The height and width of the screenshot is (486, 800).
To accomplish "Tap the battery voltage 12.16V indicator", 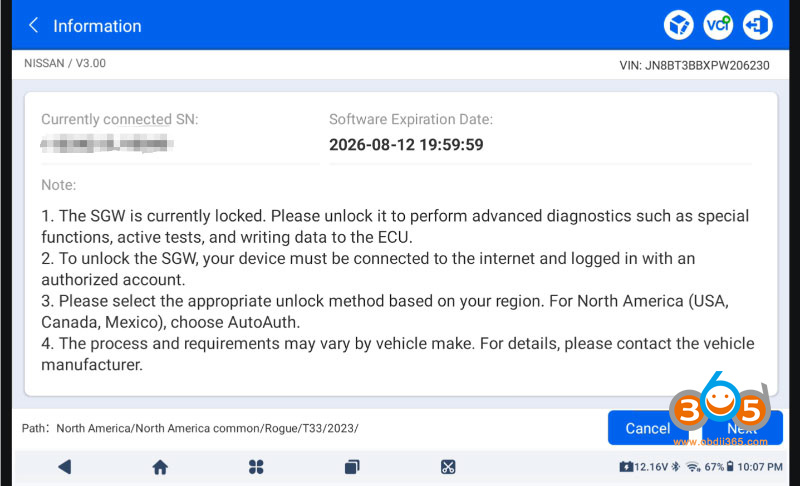I will pyautogui.click(x=643, y=467).
